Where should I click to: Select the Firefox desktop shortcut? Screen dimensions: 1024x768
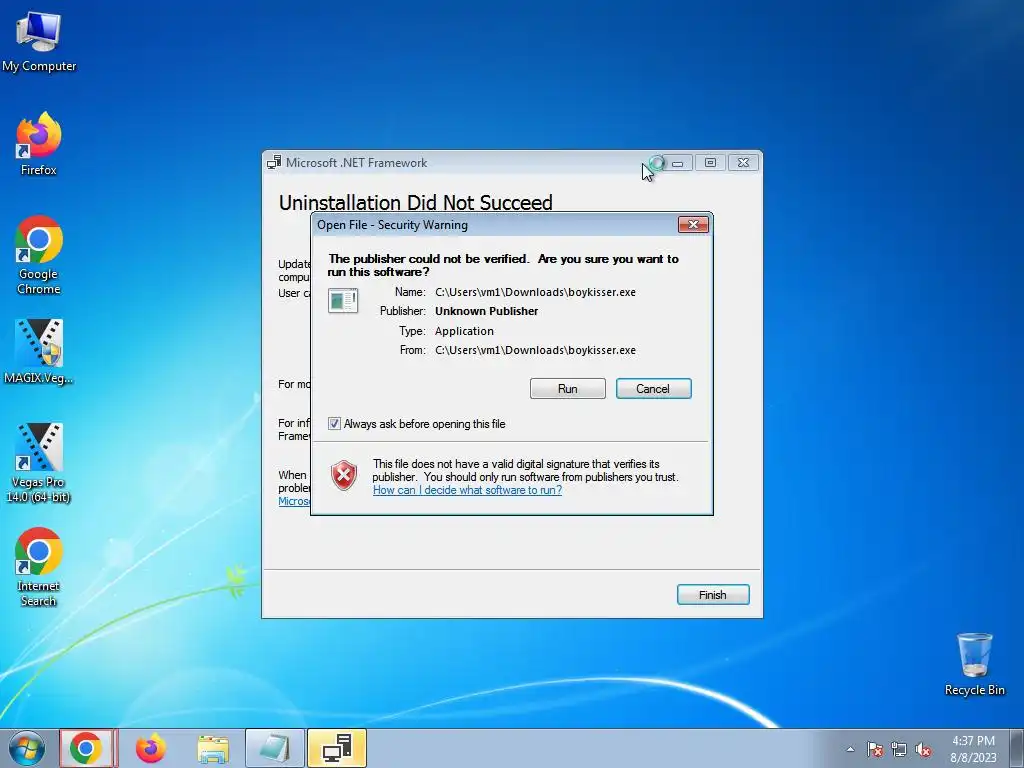click(x=39, y=144)
